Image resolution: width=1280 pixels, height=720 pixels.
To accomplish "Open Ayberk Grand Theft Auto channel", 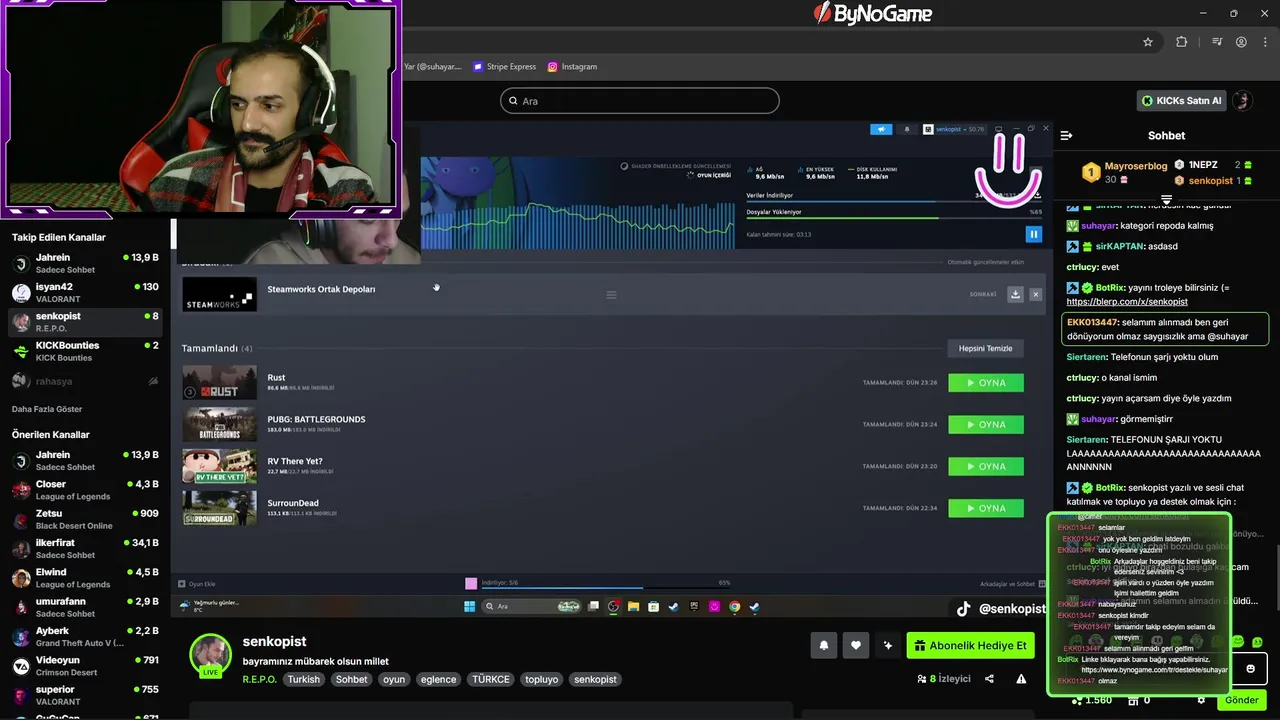I will (86, 637).
